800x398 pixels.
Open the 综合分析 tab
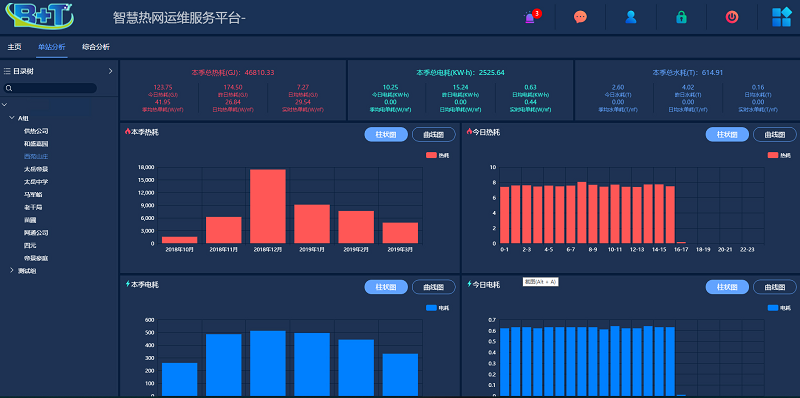(96, 47)
